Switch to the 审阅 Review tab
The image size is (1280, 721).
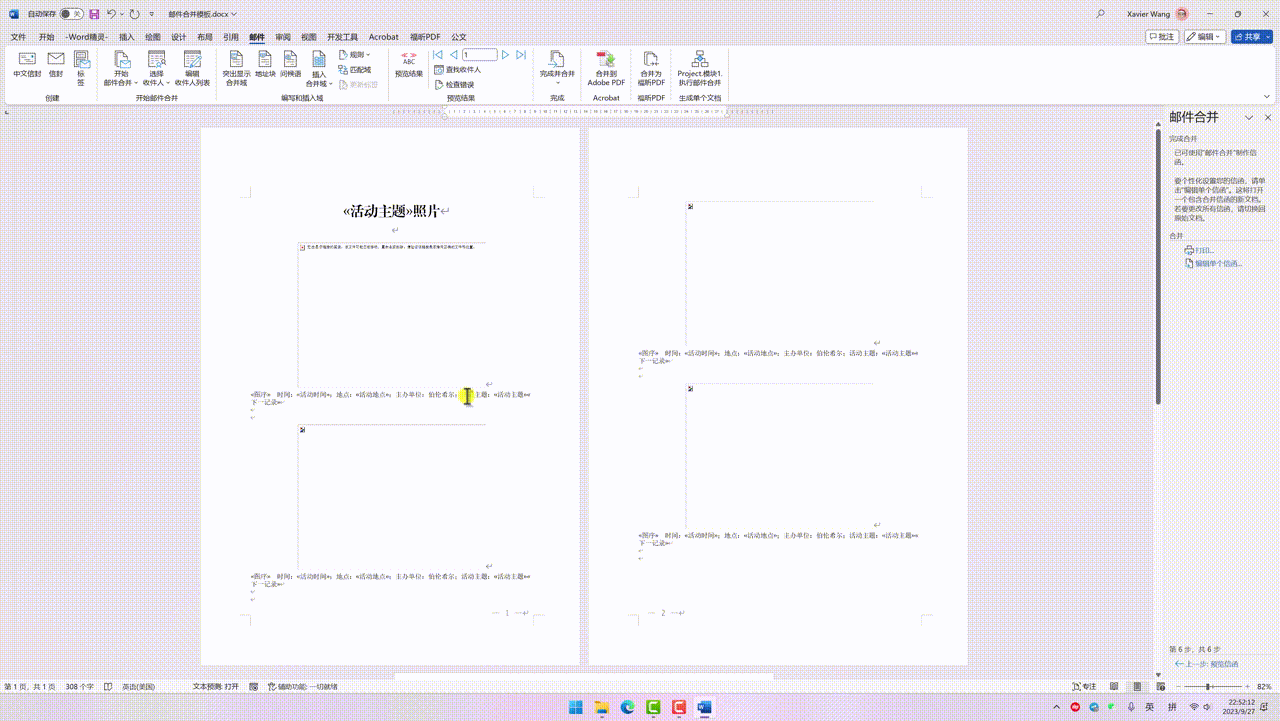coord(283,37)
